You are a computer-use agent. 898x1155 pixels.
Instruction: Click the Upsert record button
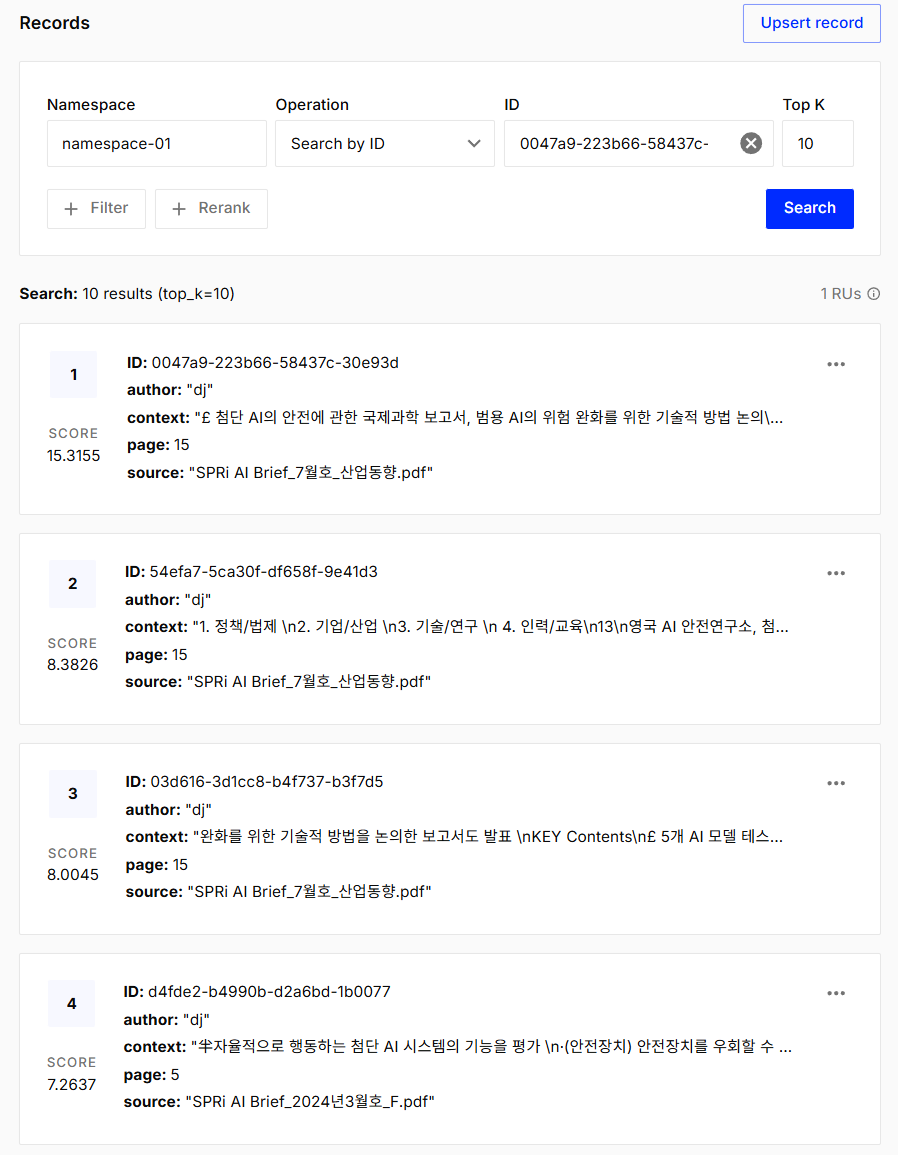click(811, 23)
